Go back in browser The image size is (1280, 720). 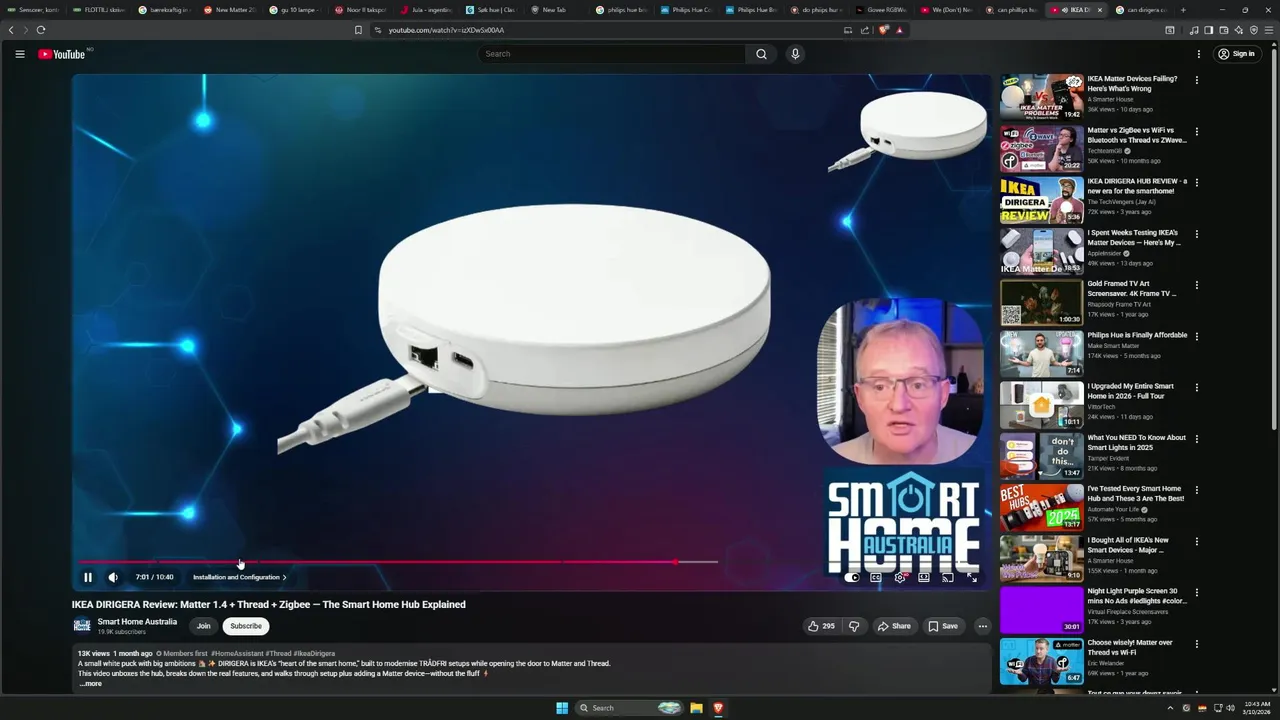coord(11,30)
